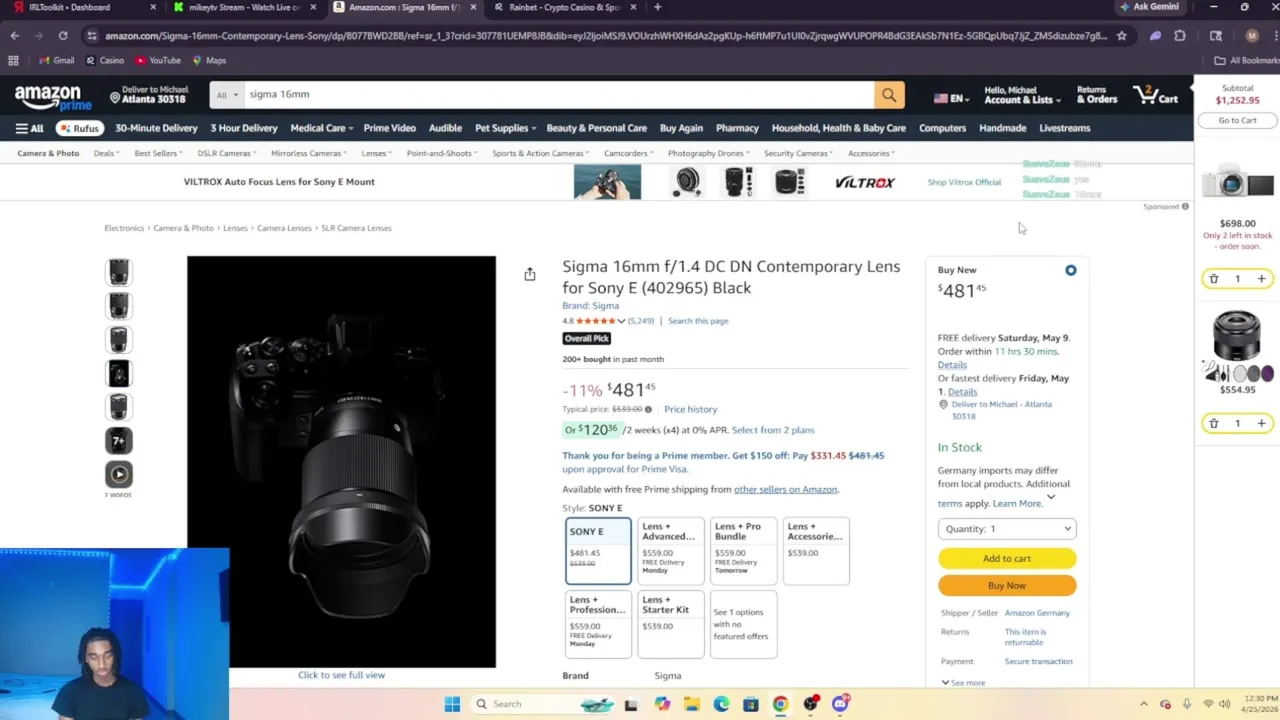Open Microsoft Store from taskbar
The height and width of the screenshot is (720, 1280).
[x=751, y=704]
